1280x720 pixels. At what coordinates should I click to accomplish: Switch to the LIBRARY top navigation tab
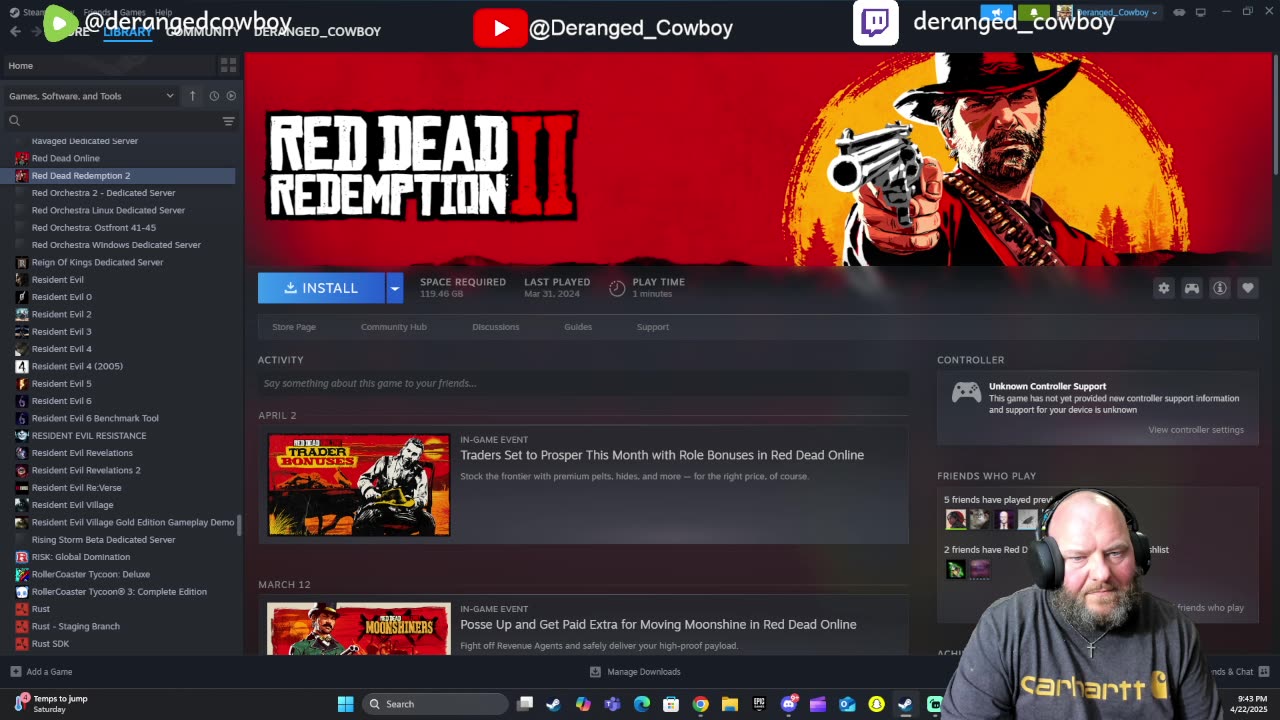tap(128, 32)
